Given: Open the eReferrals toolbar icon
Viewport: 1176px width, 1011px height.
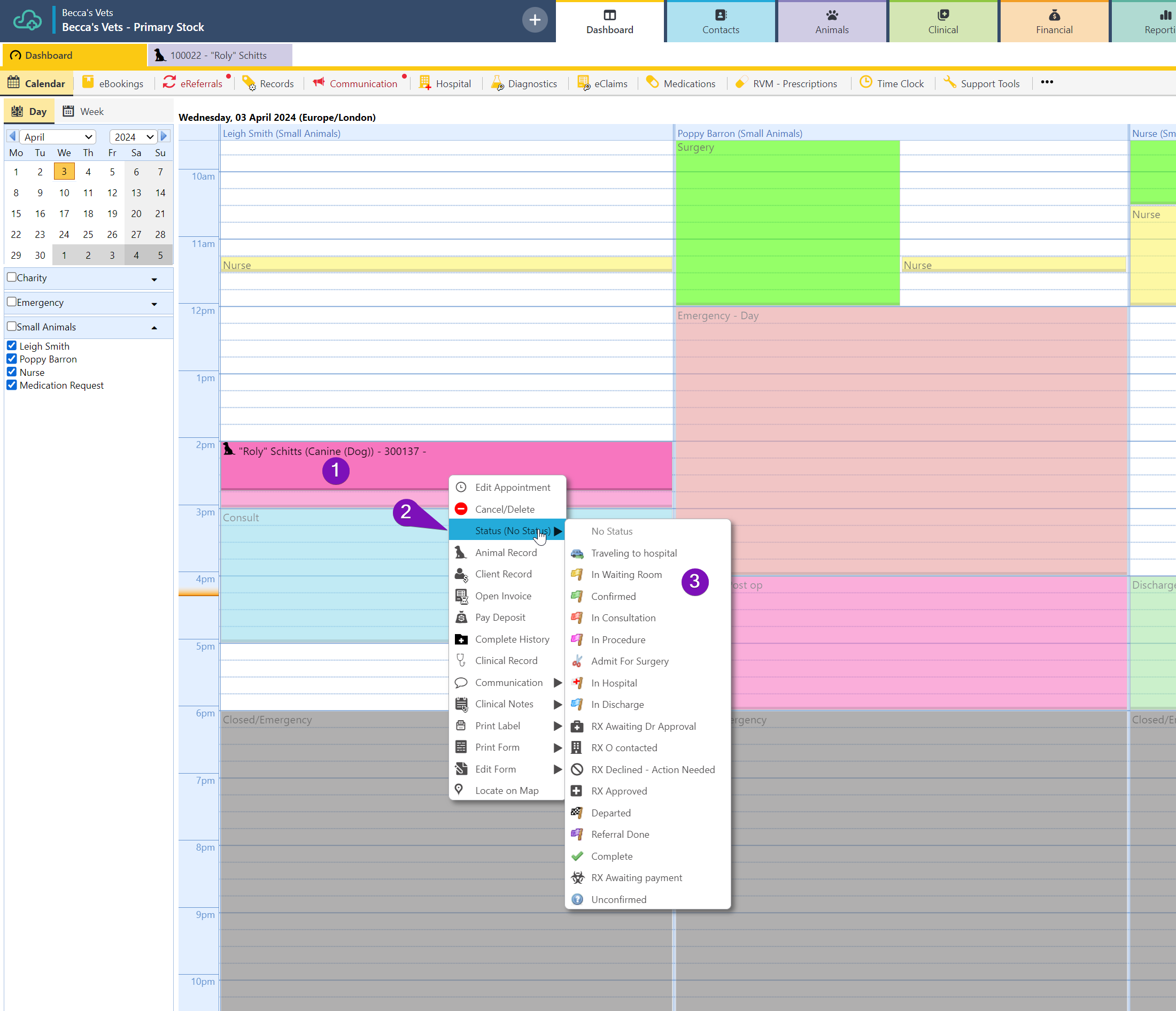Looking at the screenshot, I should (169, 83).
